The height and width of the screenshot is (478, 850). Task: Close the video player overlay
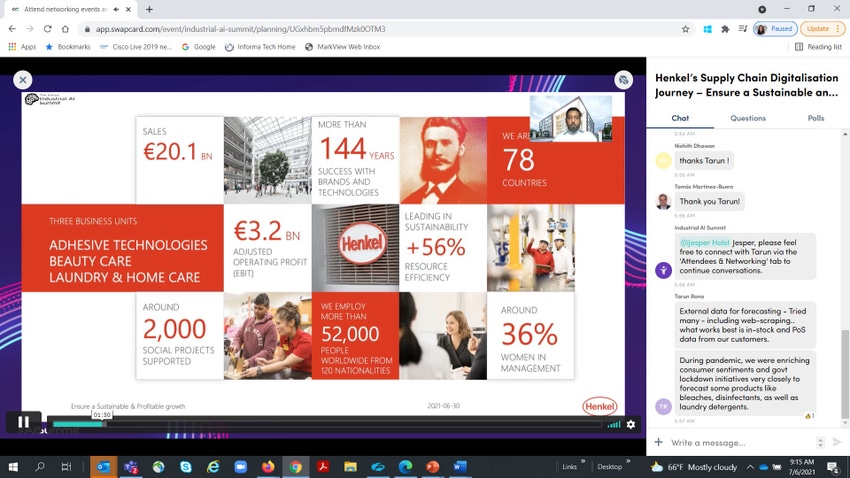(23, 80)
